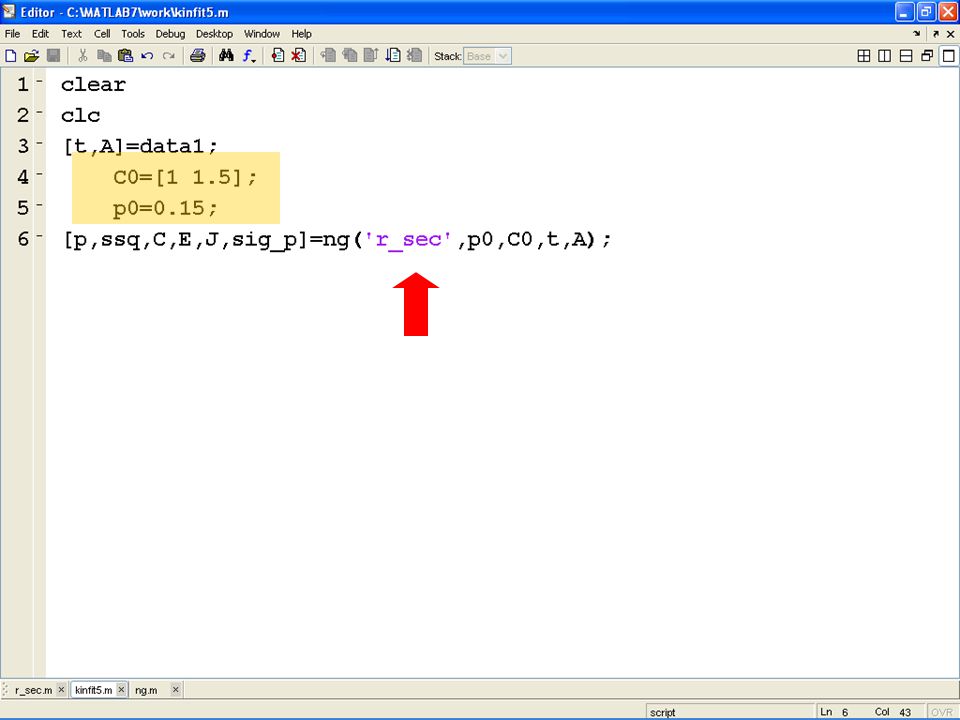This screenshot has width=960, height=720.
Task: Toggle breakpoint dash on line 6
Action: click(x=39, y=236)
